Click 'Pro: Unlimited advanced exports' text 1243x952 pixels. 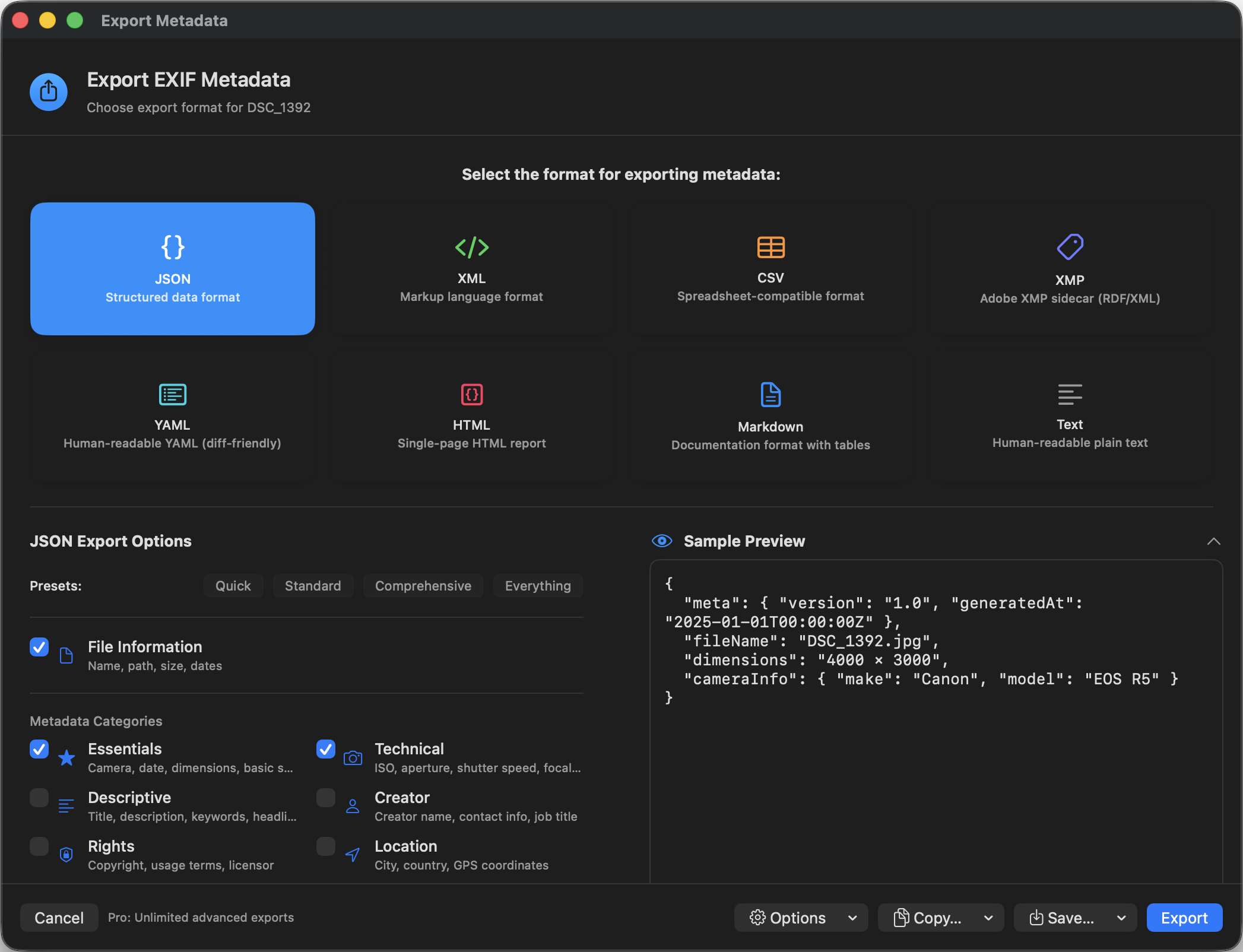tap(201, 917)
